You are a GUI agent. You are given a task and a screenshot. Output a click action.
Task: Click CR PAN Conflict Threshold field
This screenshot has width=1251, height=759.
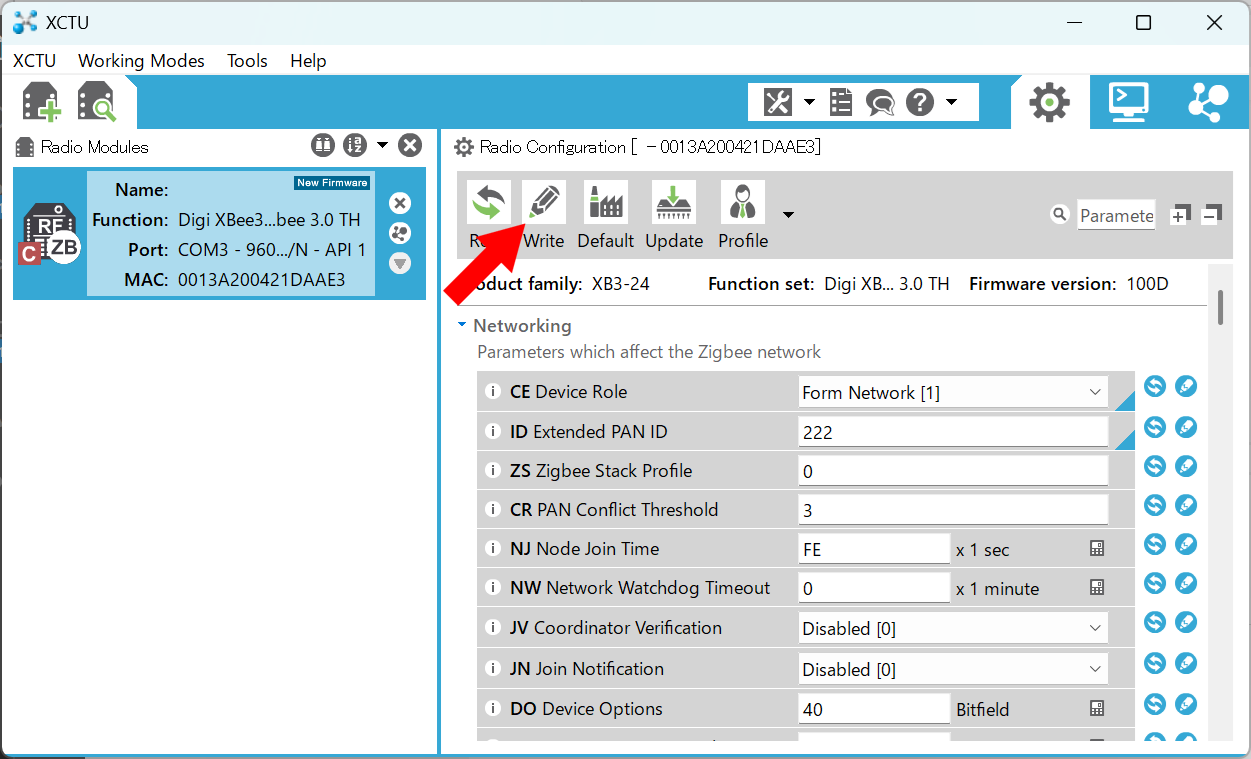953,510
